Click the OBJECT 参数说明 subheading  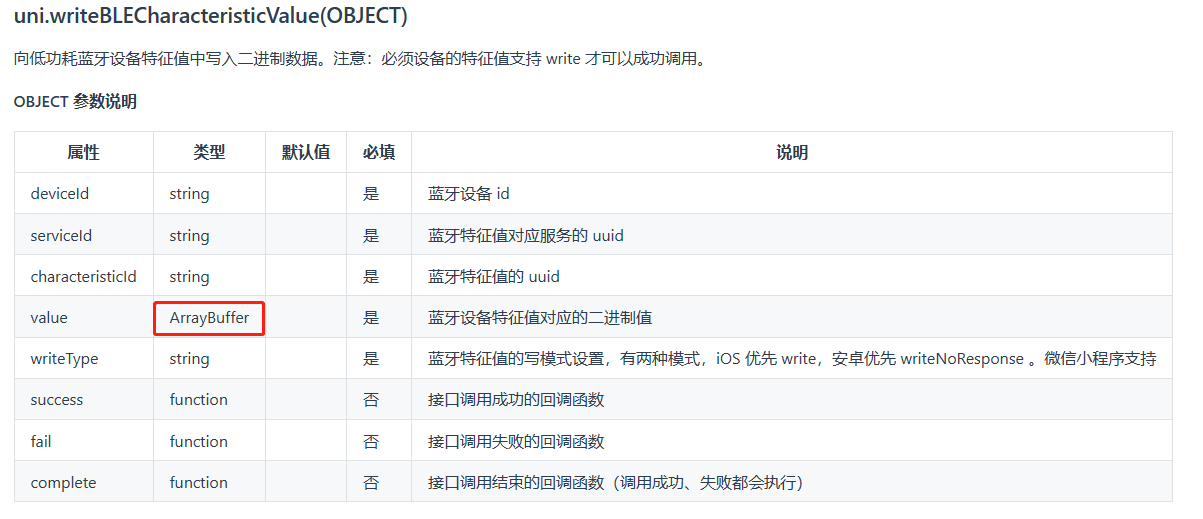click(75, 101)
